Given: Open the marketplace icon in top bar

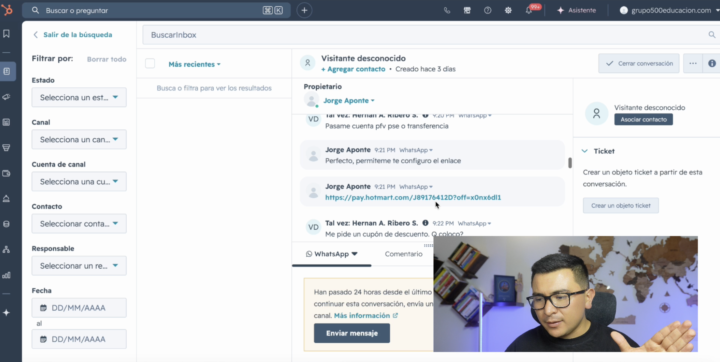Looking at the screenshot, I should (467, 11).
